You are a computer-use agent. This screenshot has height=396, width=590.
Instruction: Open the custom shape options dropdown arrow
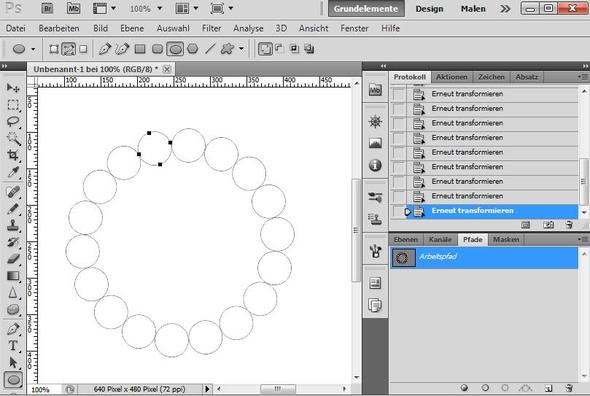pyautogui.click(x=242, y=49)
